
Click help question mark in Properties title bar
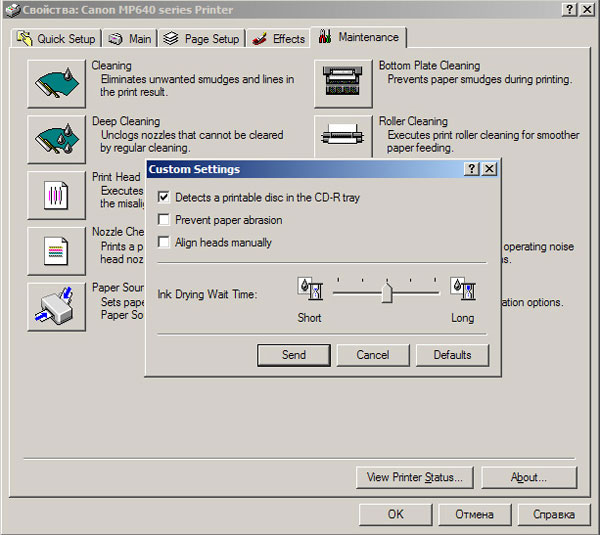pos(569,9)
